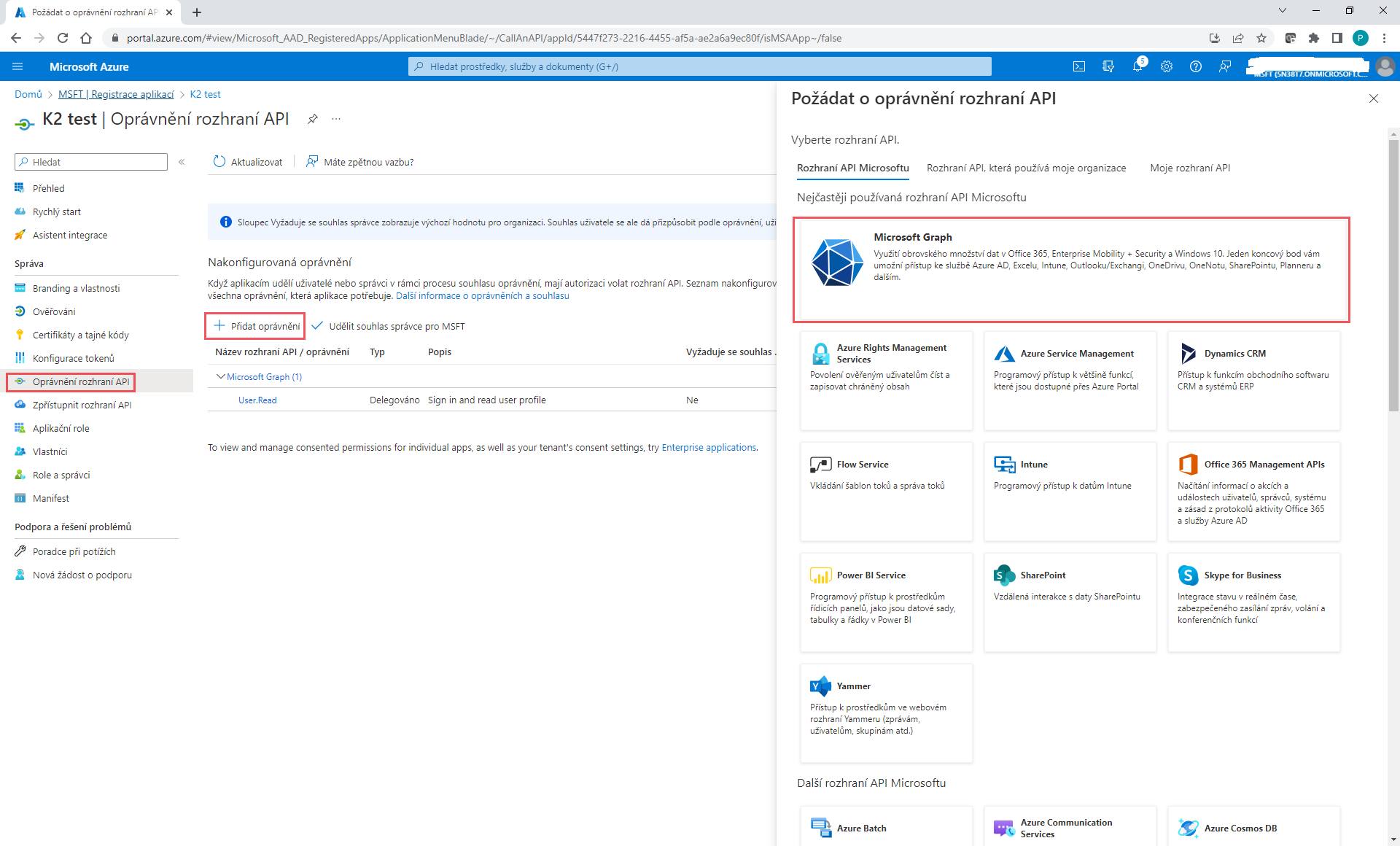
Task: Open the more options ellipsis menu
Action: tap(336, 119)
